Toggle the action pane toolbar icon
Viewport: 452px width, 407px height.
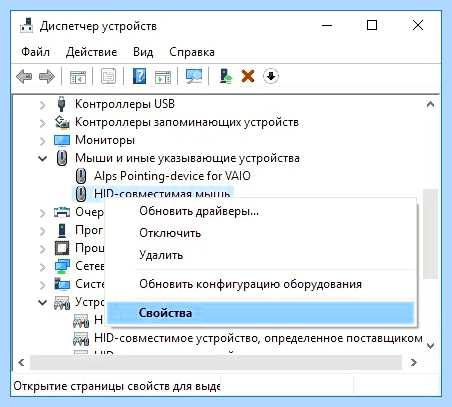click(x=163, y=77)
